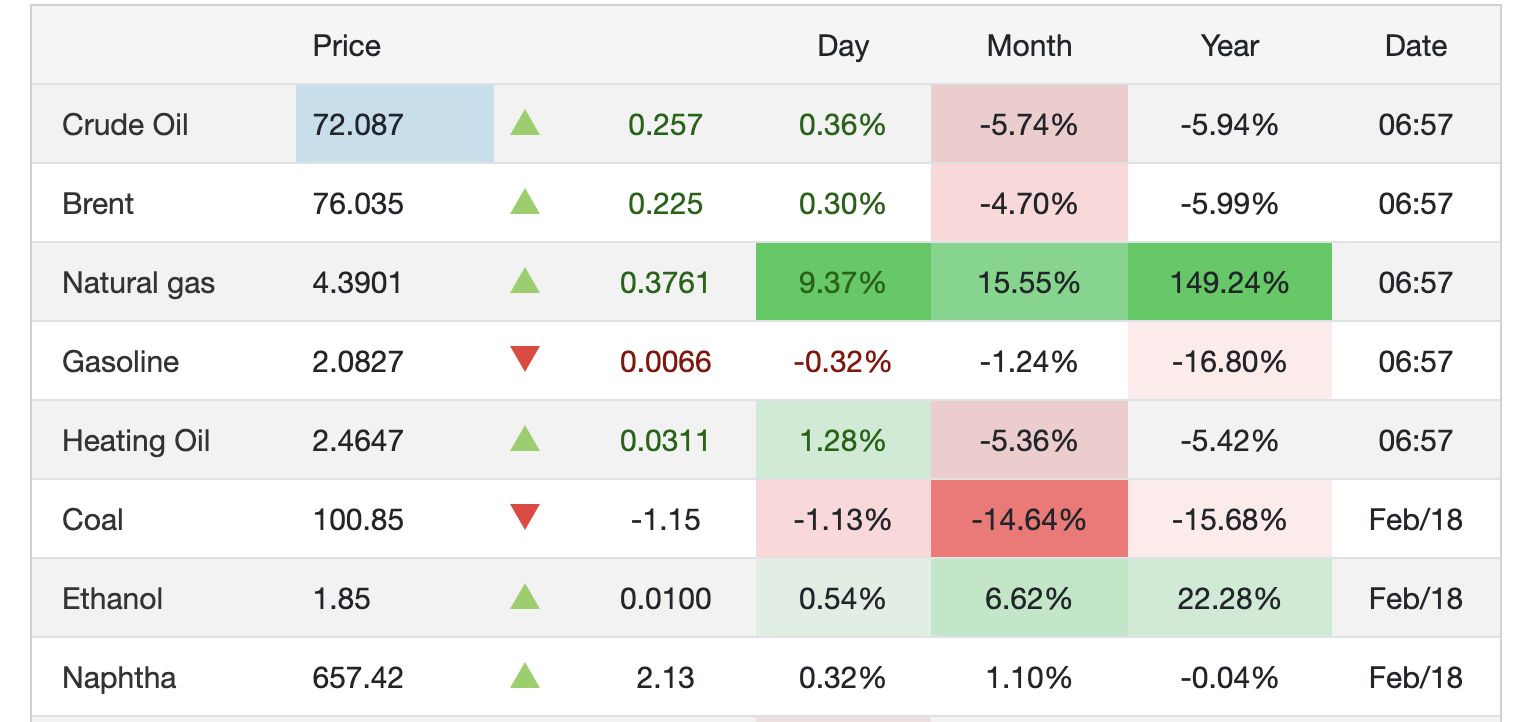
Task: Click Natural gas yearly change 149.24%
Action: pyautogui.click(x=1230, y=283)
